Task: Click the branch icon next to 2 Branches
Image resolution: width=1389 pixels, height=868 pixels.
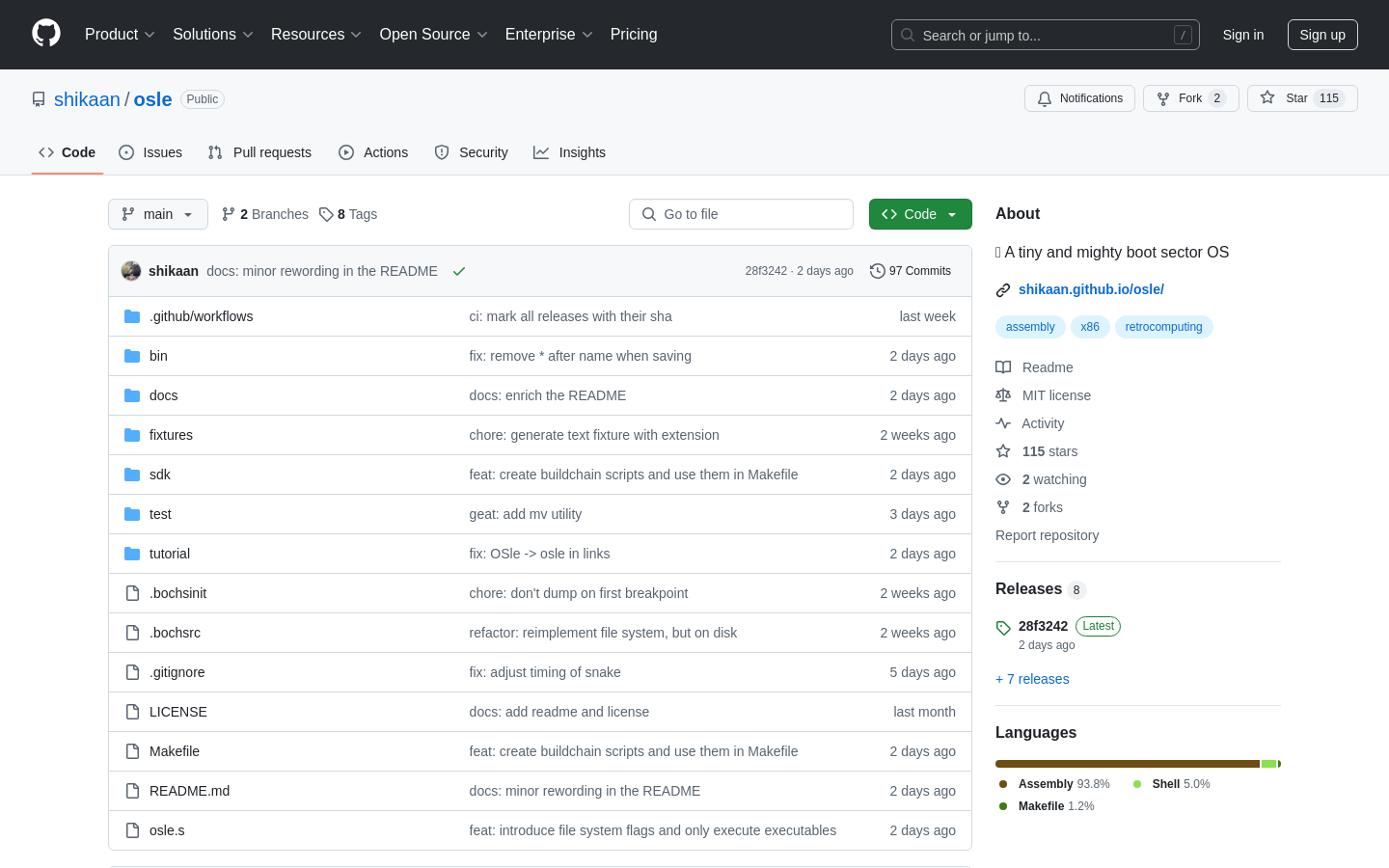Action: coord(229,214)
